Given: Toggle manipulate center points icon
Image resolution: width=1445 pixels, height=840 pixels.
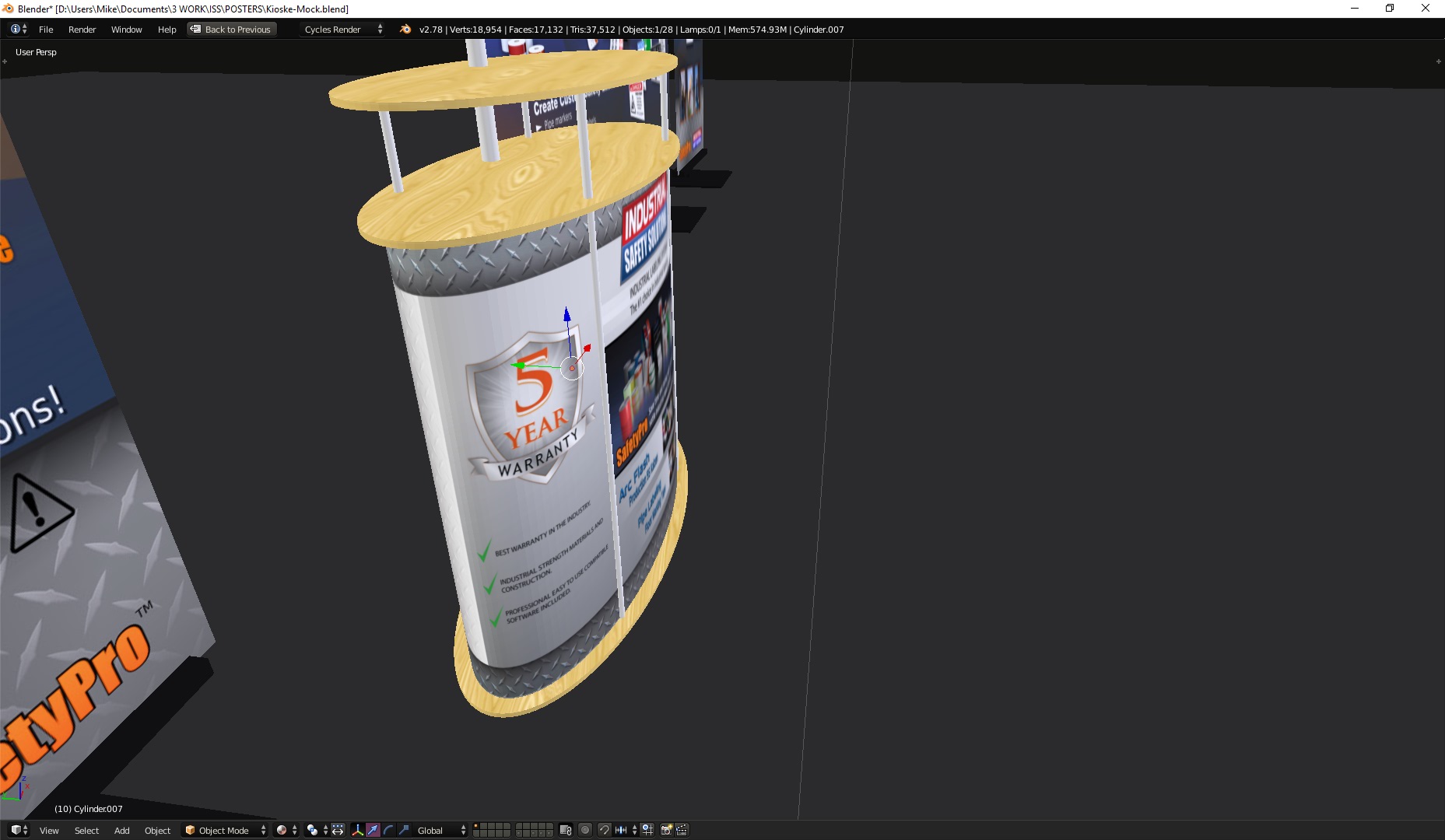Looking at the screenshot, I should pyautogui.click(x=338, y=831).
